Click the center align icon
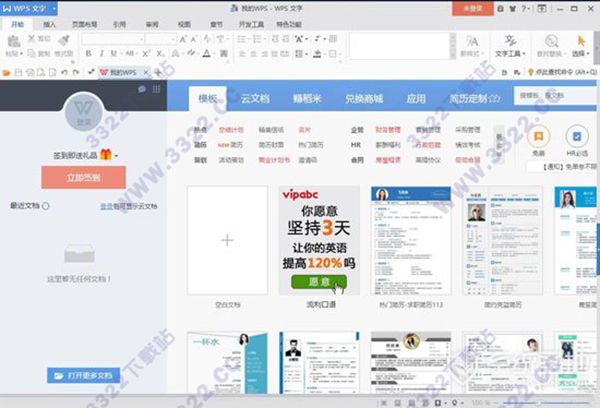This screenshot has height=408, width=600. point(253,54)
